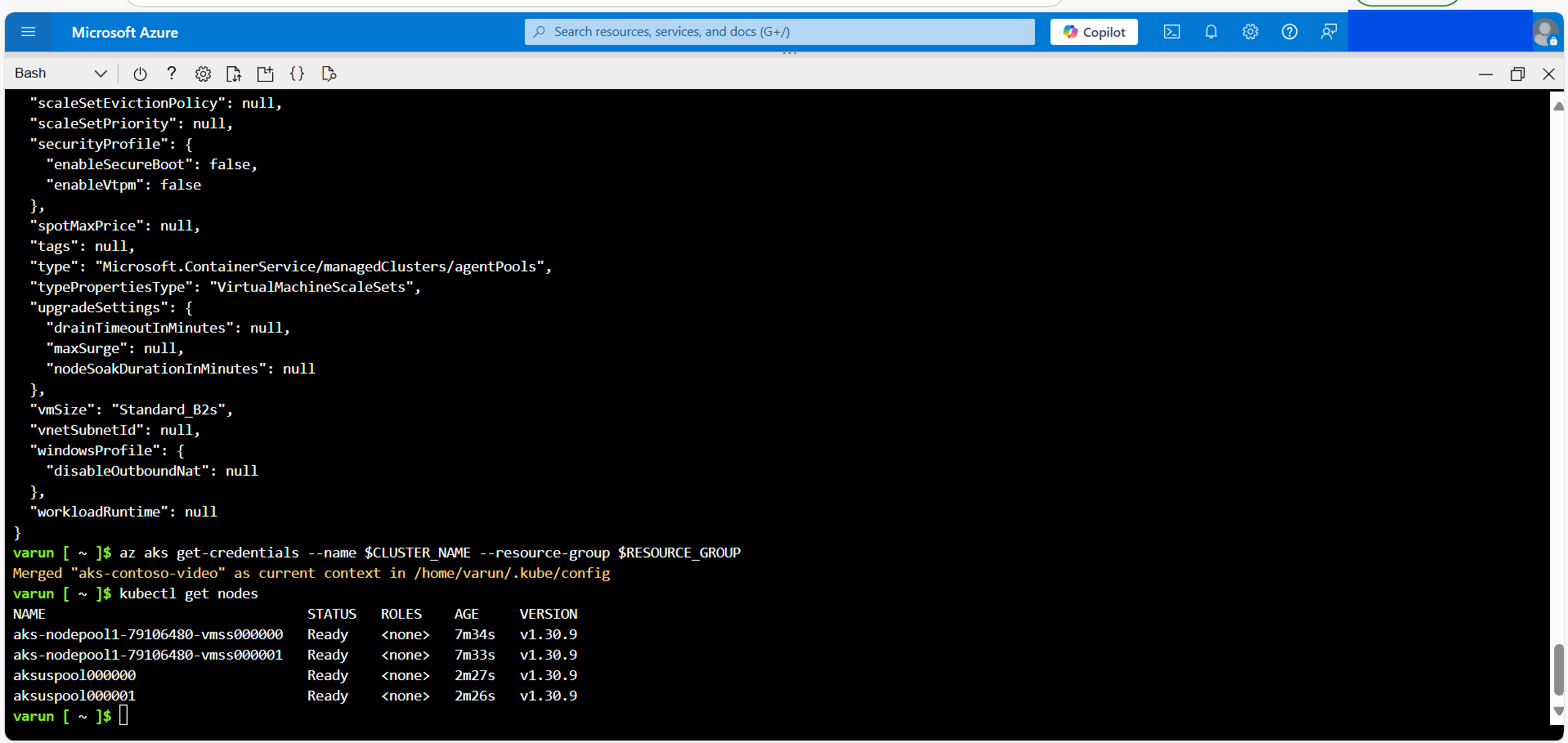
Task: Click the upload/download files icon
Action: coord(234,74)
